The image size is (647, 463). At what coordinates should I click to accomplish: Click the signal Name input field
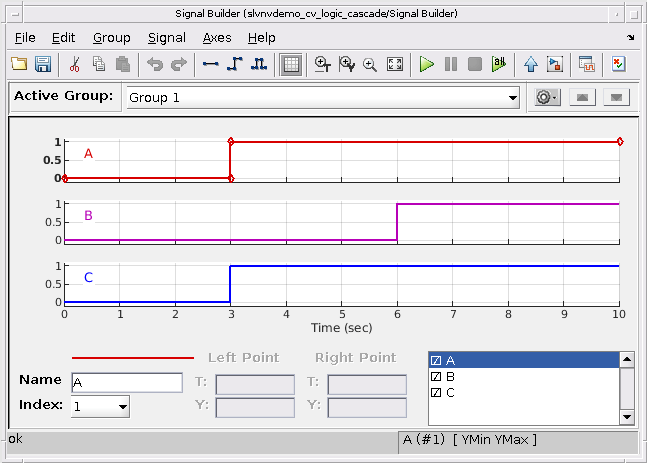pyautogui.click(x=127, y=383)
